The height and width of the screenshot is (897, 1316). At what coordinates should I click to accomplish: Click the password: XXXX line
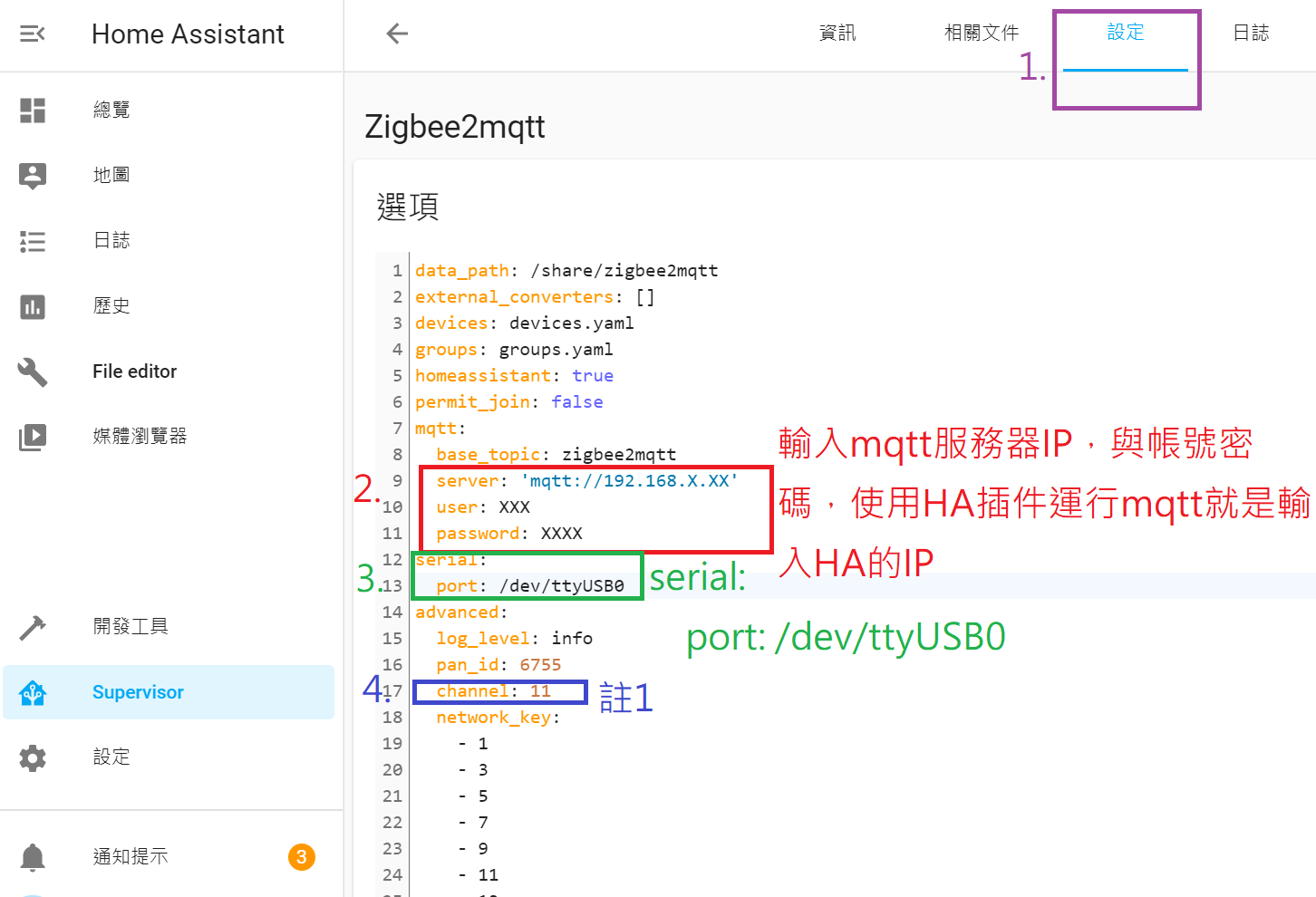click(x=509, y=534)
